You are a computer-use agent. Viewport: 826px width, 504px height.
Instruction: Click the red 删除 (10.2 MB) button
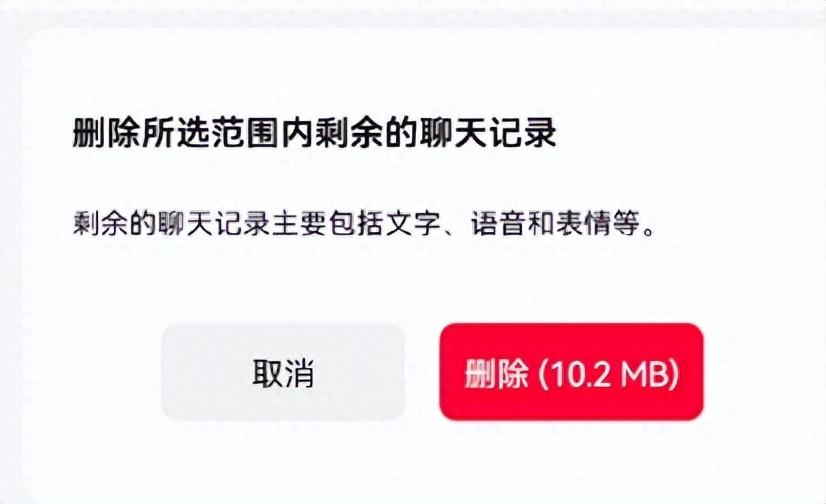click(572, 372)
